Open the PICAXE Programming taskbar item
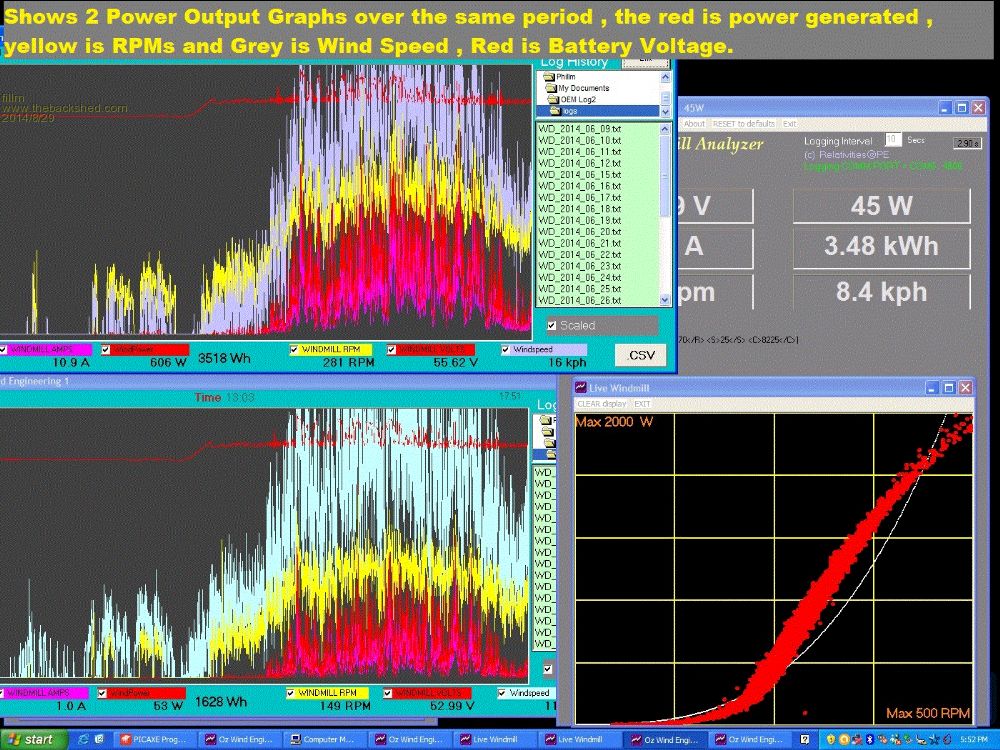 pos(157,740)
